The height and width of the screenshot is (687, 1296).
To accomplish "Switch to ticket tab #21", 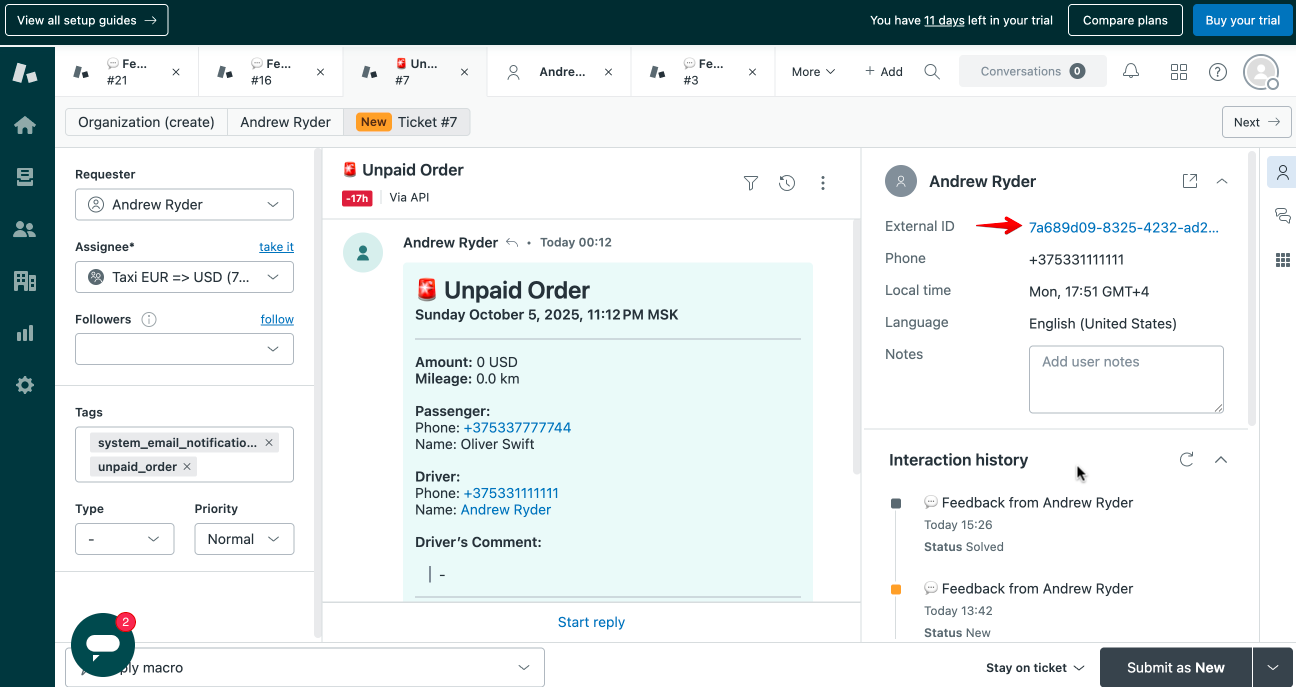I will [x=127, y=72].
